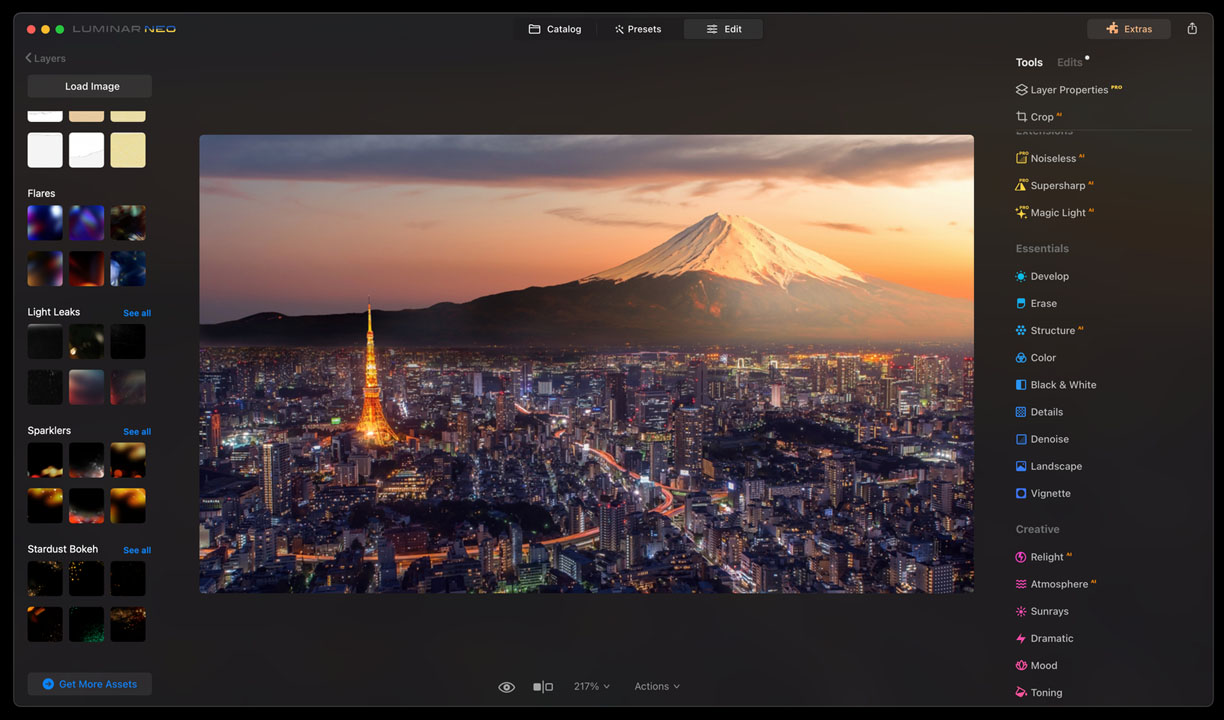Expand the Actions dropdown menu
The height and width of the screenshot is (720, 1224).
657,687
